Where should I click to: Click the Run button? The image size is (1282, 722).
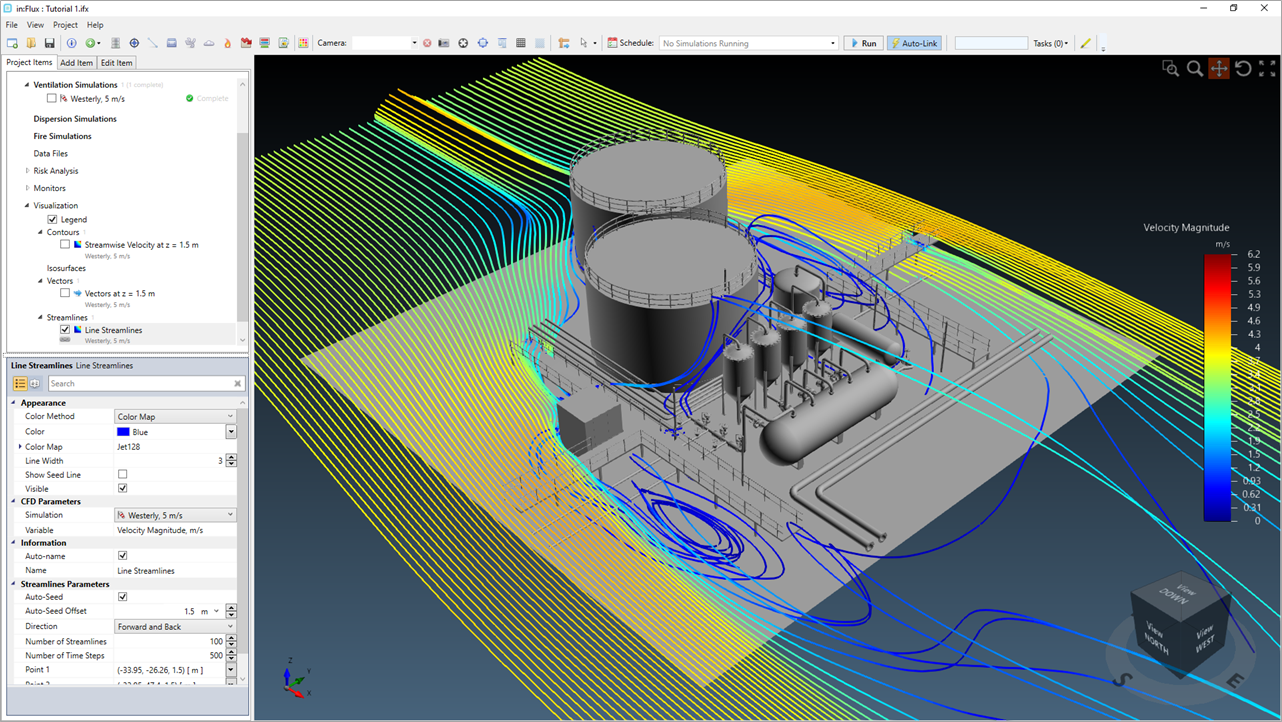click(863, 43)
